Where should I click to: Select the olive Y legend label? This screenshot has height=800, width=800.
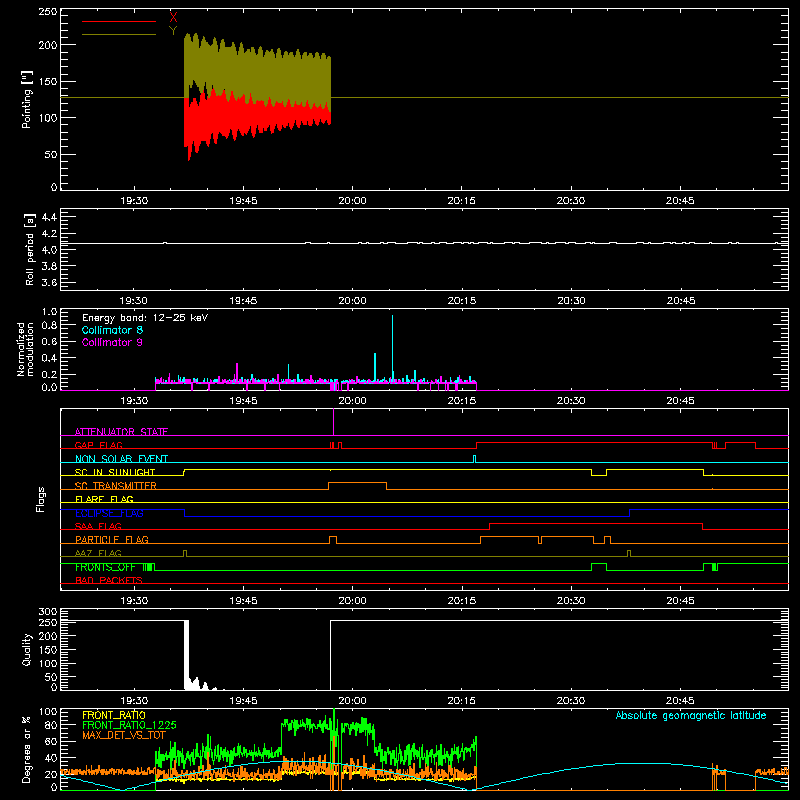pyautogui.click(x=173, y=31)
